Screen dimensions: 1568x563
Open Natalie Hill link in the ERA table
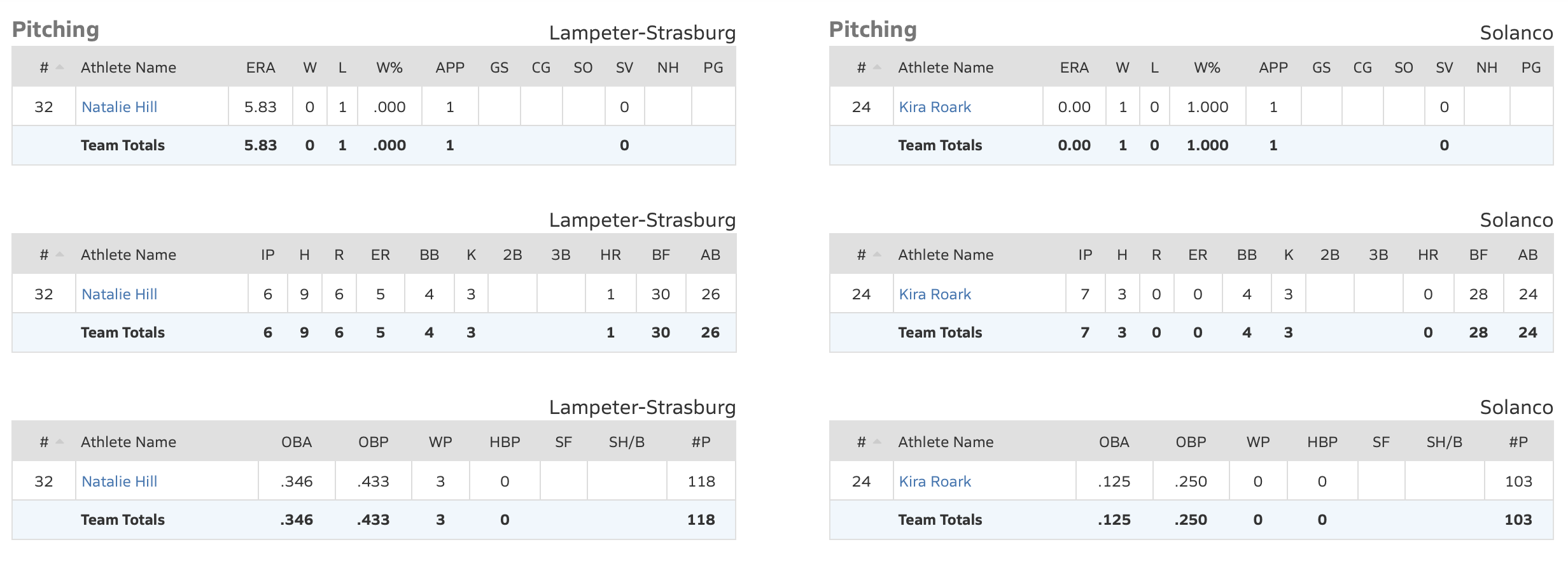coord(119,107)
